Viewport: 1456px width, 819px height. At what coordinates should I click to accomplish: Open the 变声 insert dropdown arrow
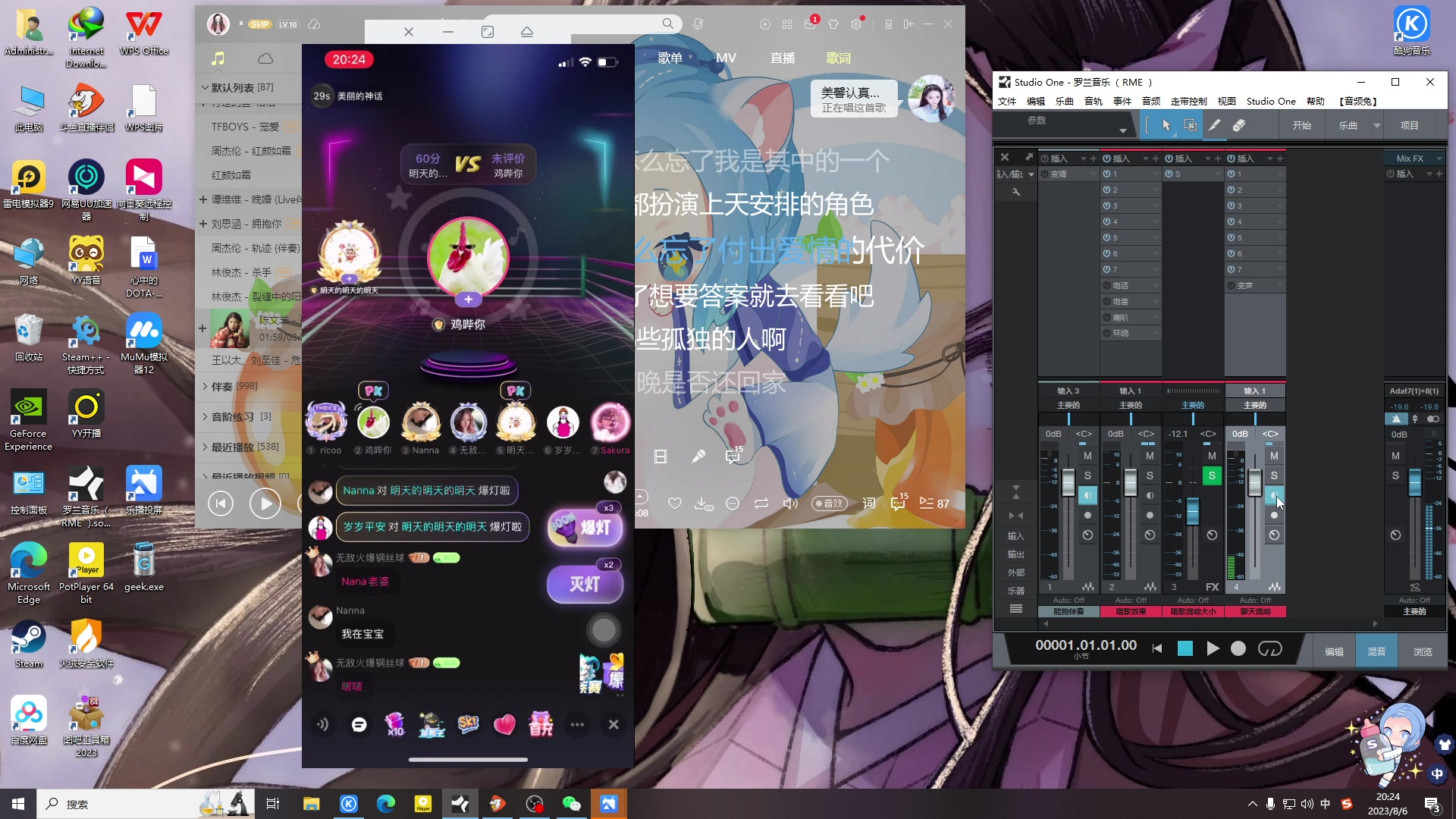[x=1279, y=285]
